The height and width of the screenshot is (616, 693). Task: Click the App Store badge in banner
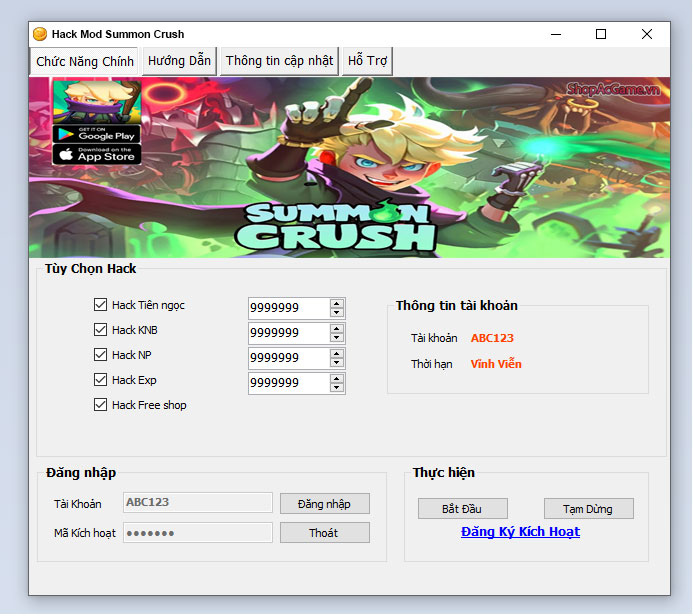[x=97, y=154]
